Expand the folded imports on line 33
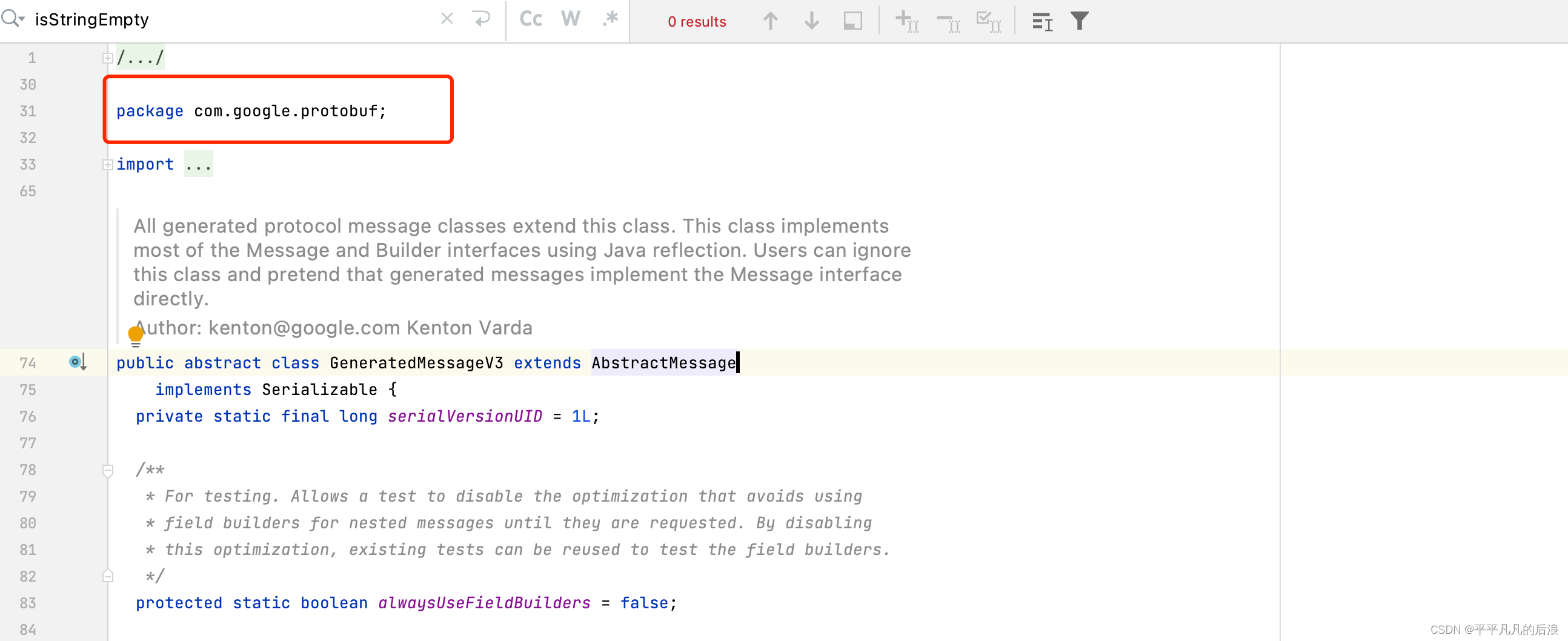The height and width of the screenshot is (641, 1568). click(x=108, y=164)
